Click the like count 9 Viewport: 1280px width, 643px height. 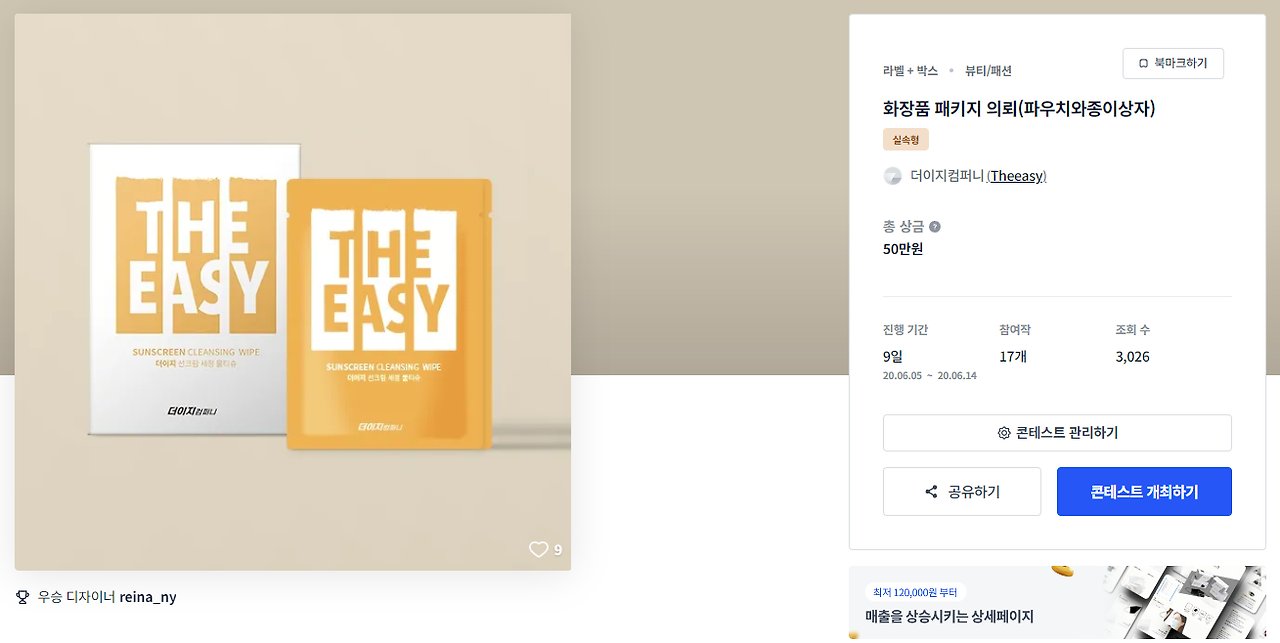558,549
